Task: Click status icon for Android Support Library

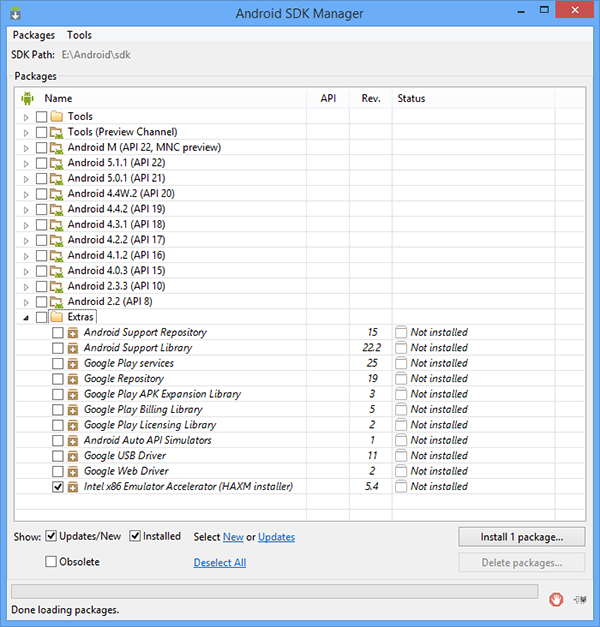Action: (x=401, y=348)
